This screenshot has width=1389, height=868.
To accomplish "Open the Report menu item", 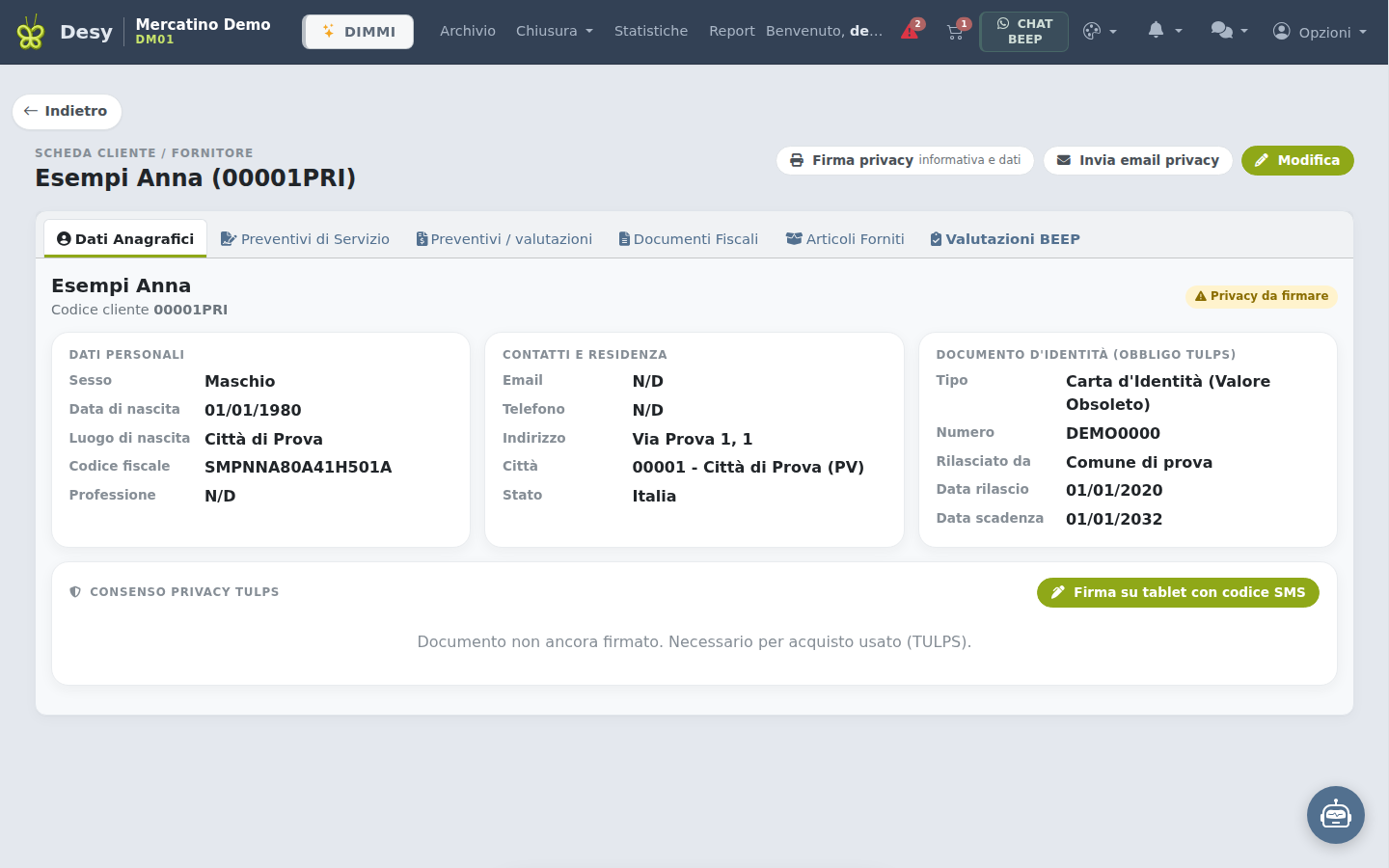I will [732, 31].
